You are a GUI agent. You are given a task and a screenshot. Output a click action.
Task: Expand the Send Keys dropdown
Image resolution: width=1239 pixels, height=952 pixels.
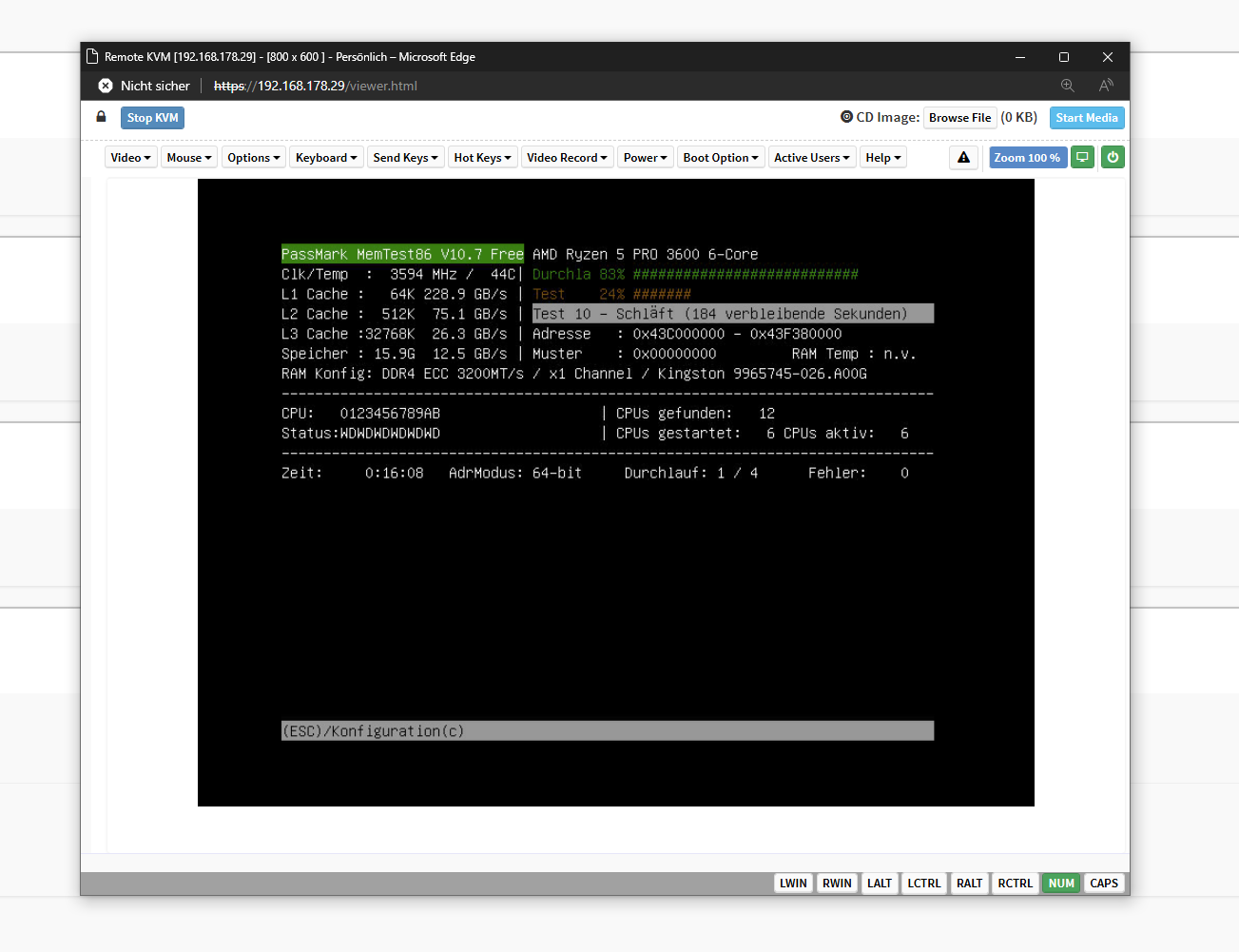405,158
